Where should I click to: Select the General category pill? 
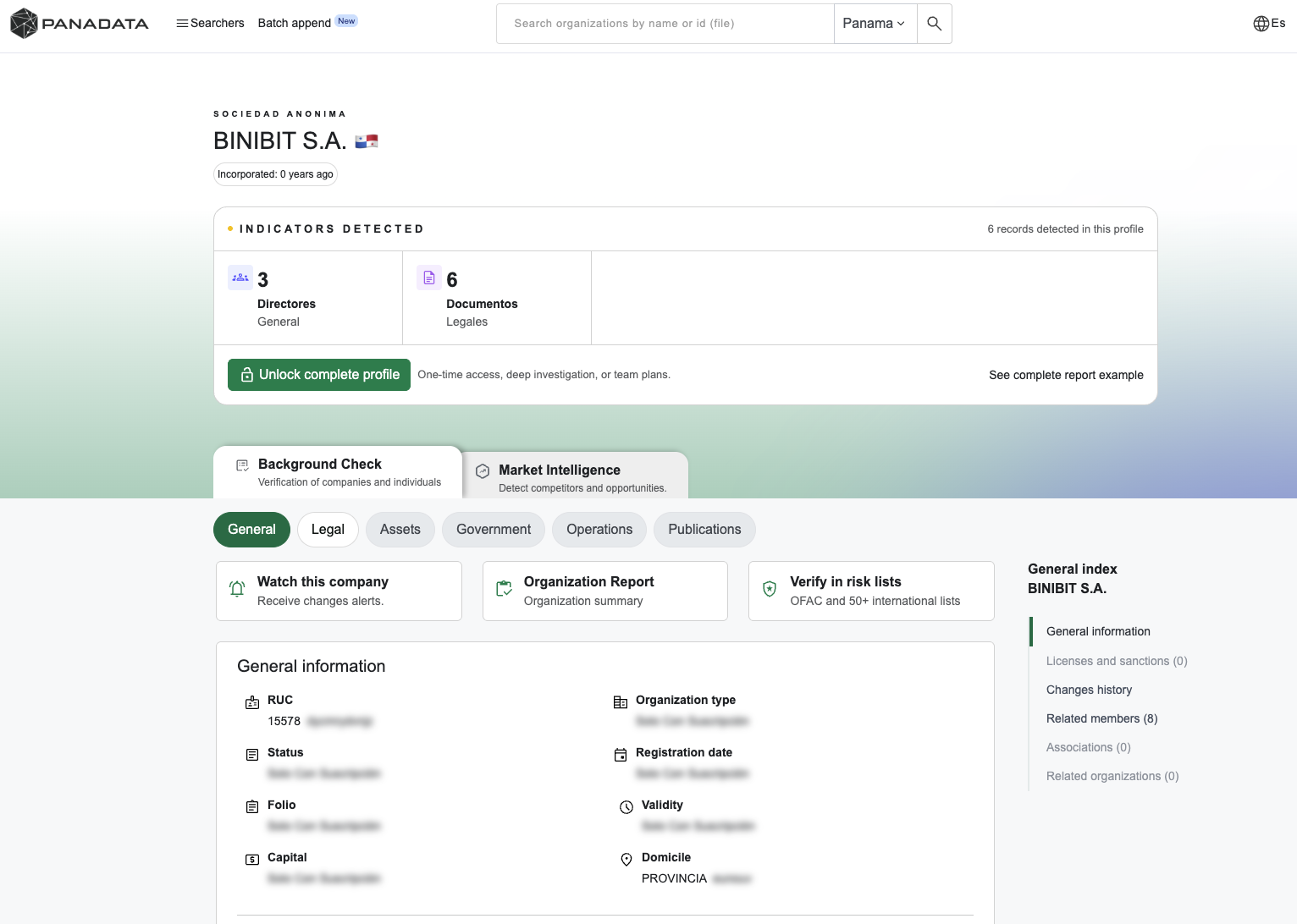[x=251, y=530]
